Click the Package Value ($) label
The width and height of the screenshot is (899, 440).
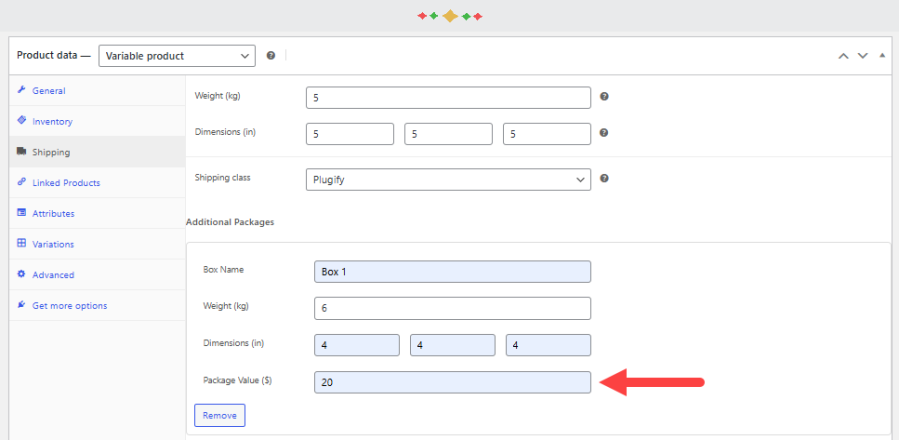[x=237, y=380]
